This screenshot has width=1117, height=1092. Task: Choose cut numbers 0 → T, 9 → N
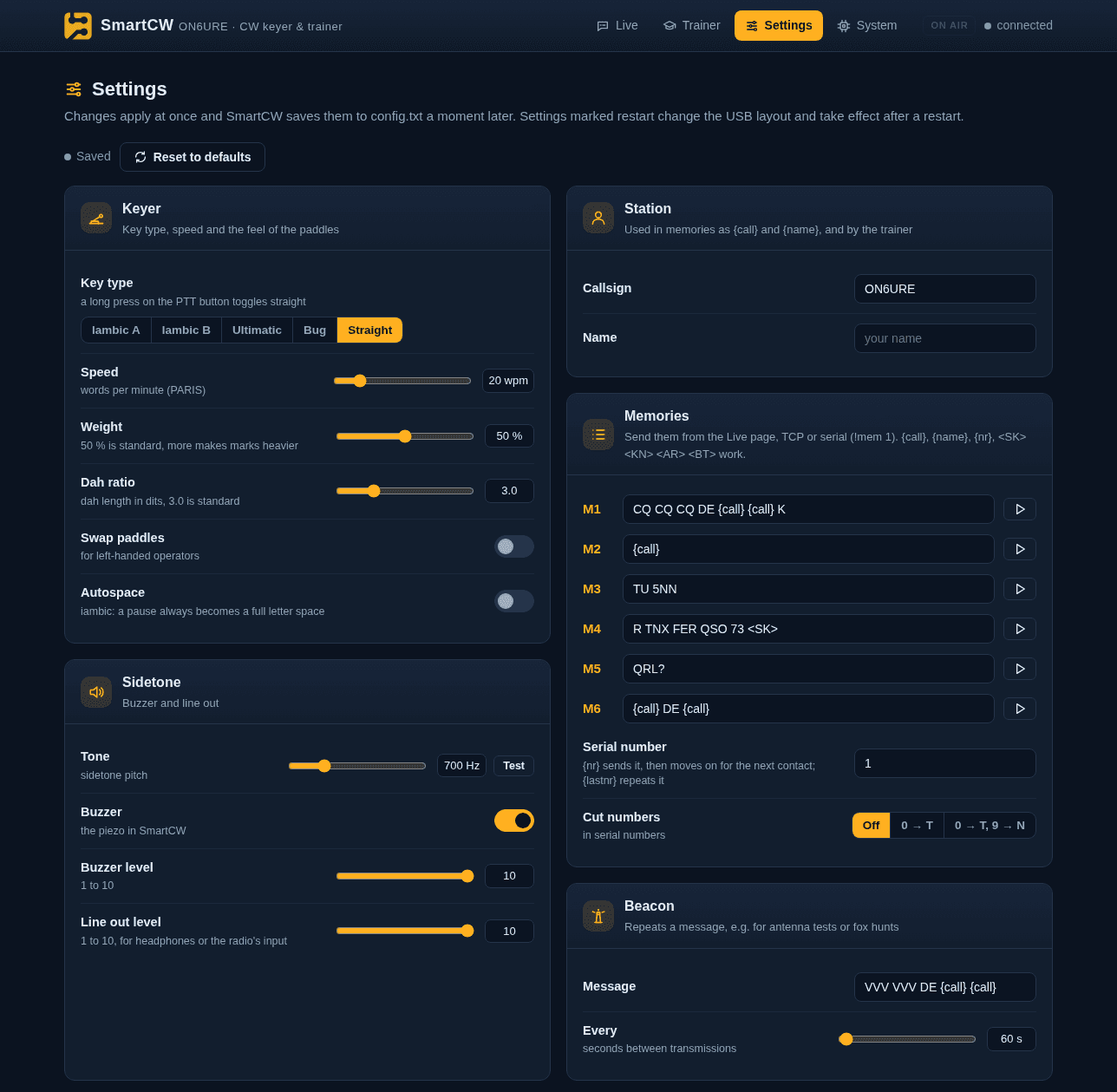pyautogui.click(x=990, y=826)
